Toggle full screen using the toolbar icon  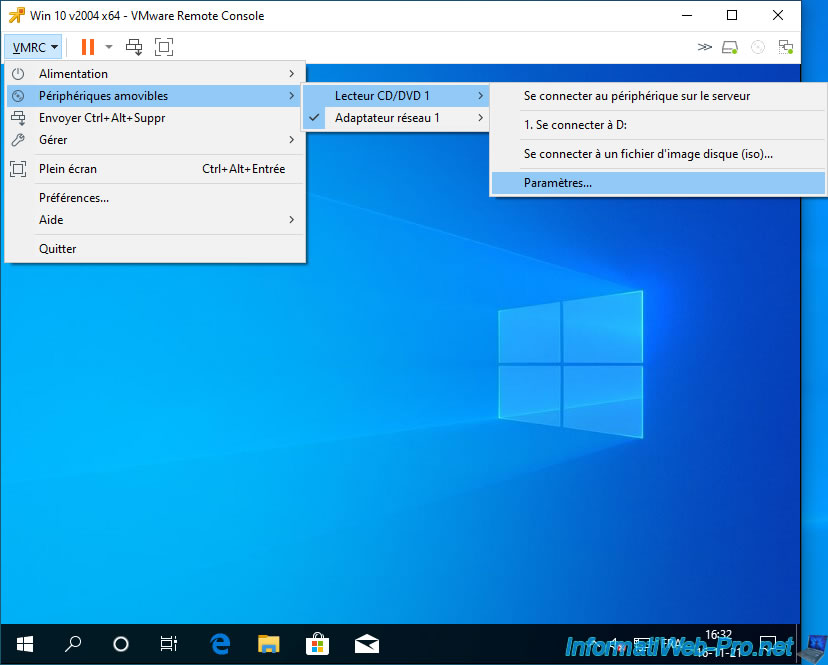point(164,47)
